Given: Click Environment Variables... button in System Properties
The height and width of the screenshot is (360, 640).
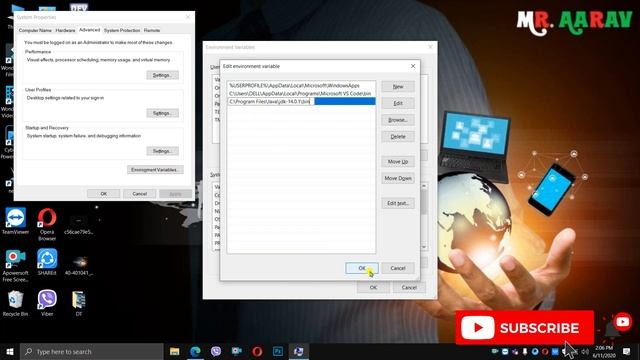Looking at the screenshot, I should click(x=155, y=169).
